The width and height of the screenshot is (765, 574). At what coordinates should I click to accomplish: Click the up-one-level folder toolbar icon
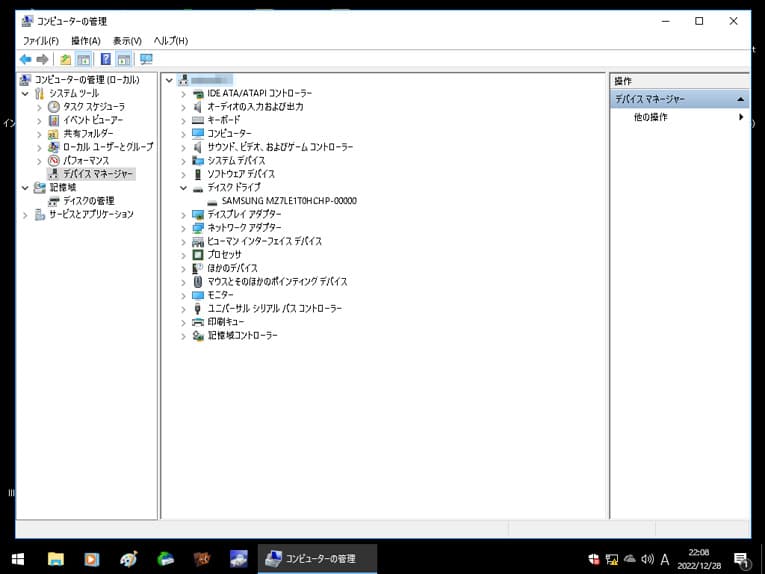click(x=66, y=59)
